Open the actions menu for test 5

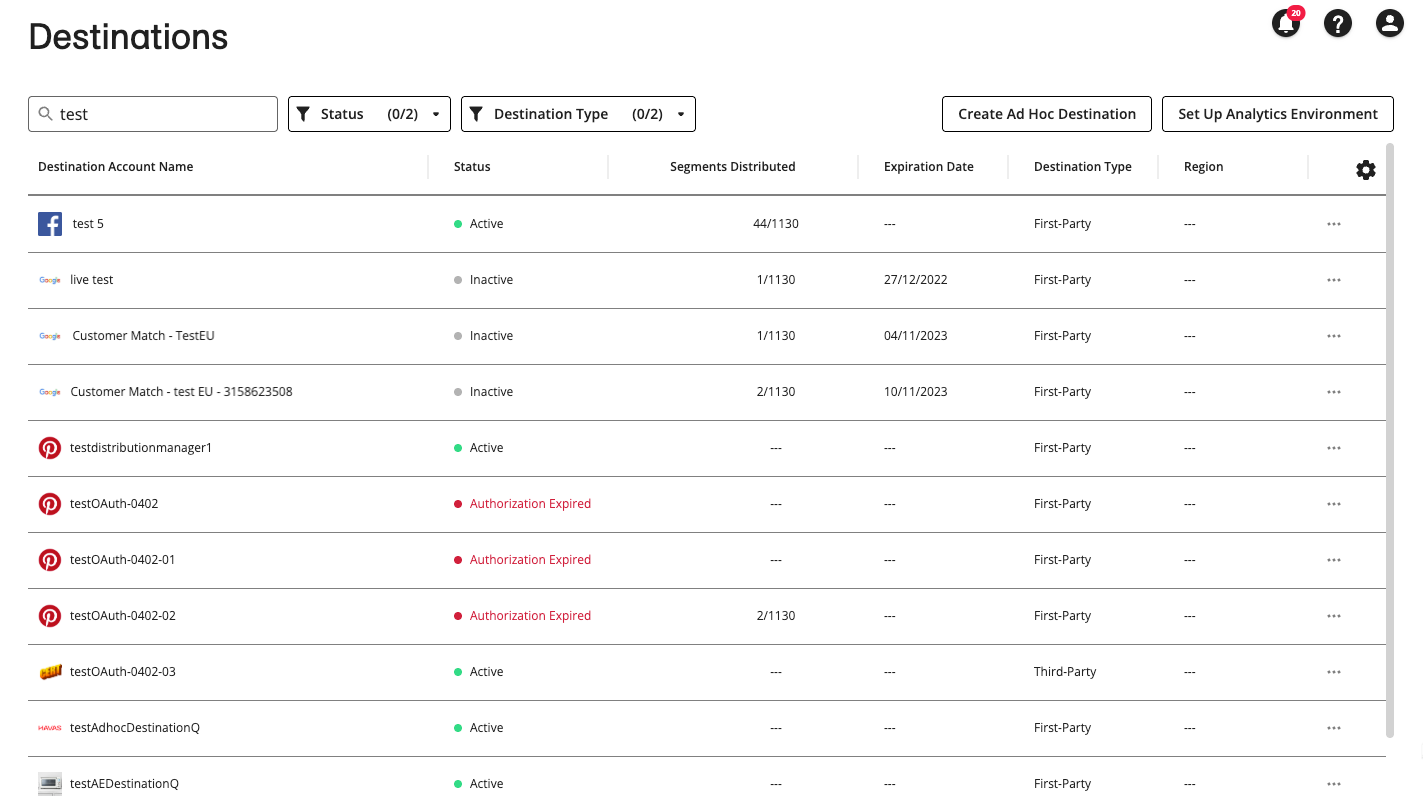1334,223
